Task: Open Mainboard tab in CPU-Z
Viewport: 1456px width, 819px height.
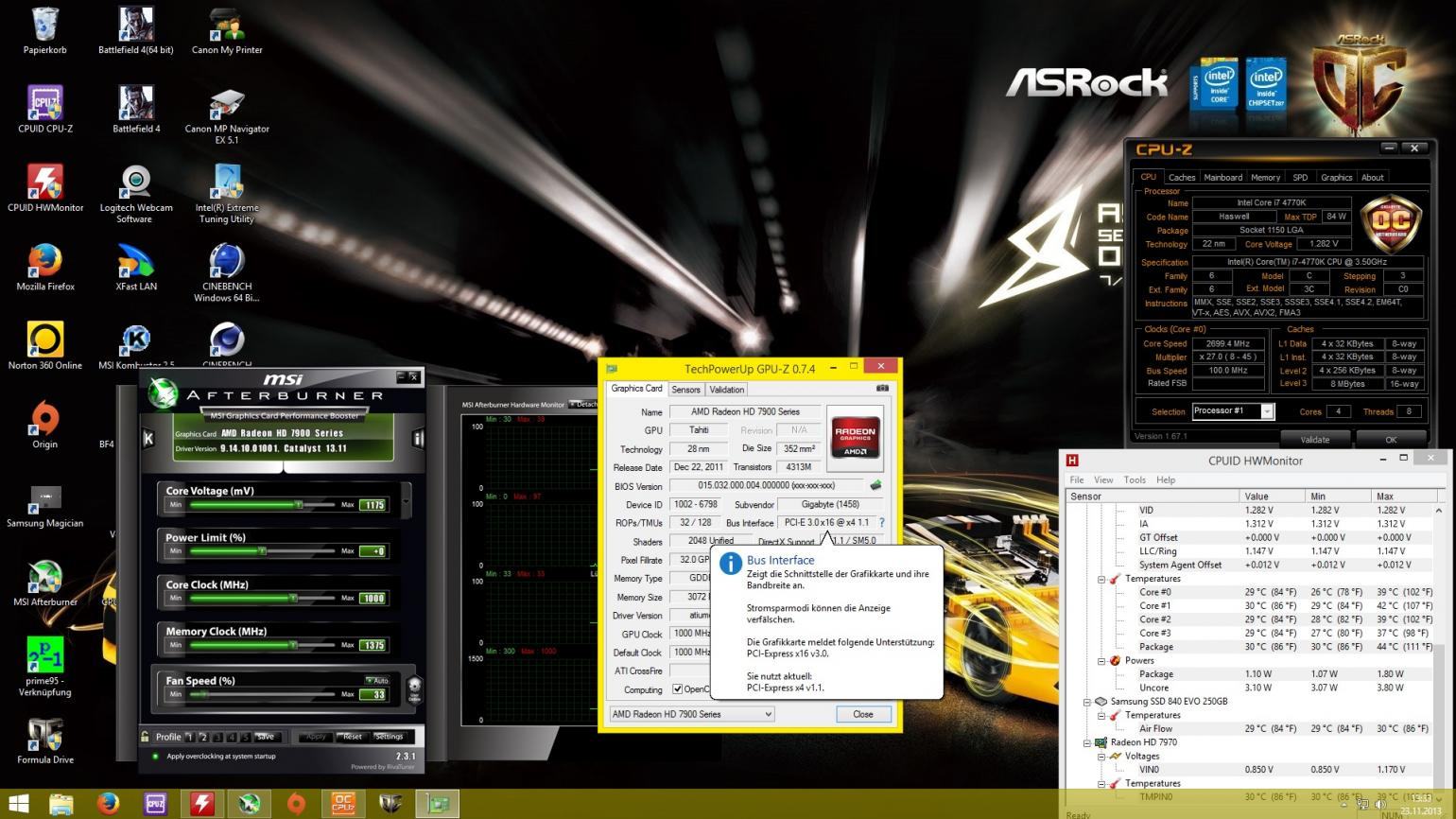Action: coord(1222,177)
